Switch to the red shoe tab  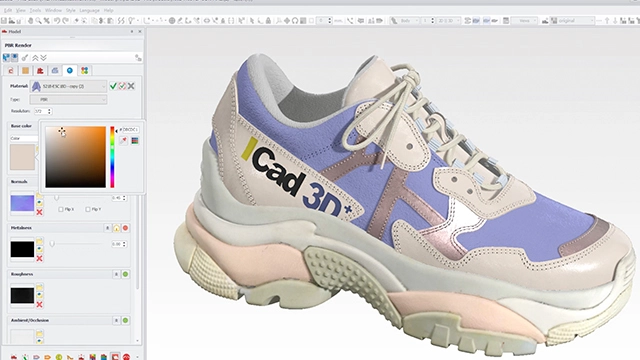point(40,71)
